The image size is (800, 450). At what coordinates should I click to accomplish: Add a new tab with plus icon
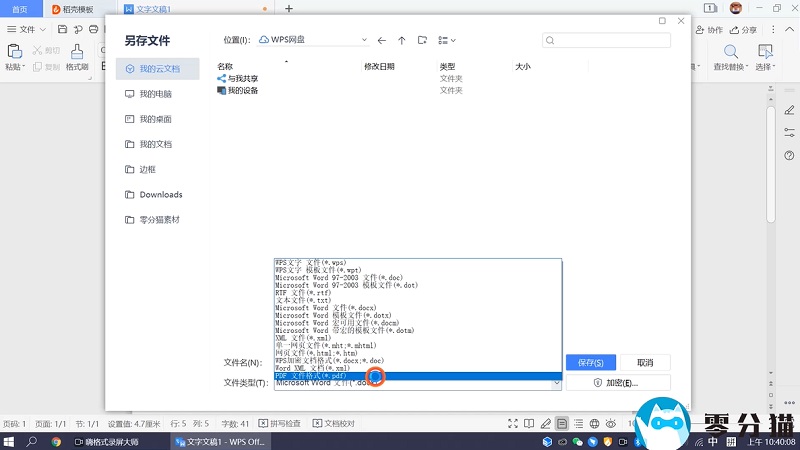(x=289, y=9)
